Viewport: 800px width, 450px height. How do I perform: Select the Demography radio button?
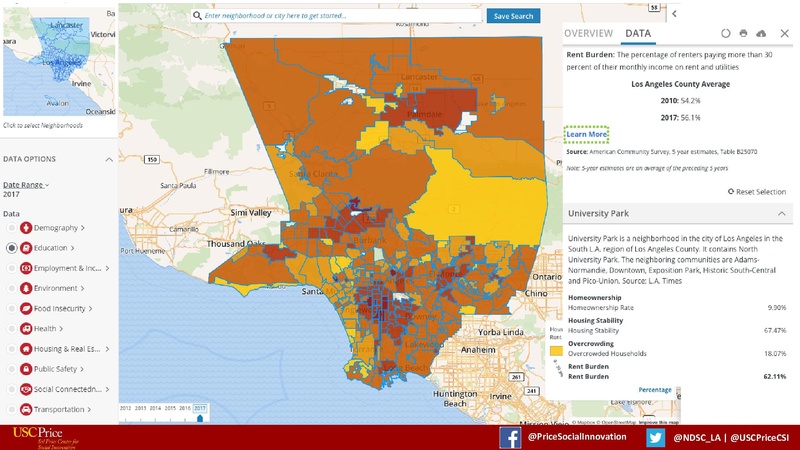pos(12,228)
